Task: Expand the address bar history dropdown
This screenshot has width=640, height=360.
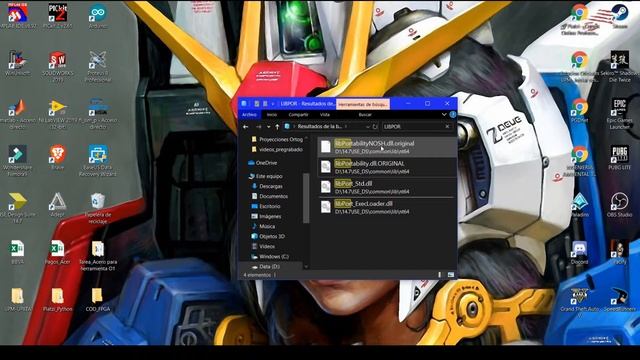Action: pyautogui.click(x=368, y=127)
